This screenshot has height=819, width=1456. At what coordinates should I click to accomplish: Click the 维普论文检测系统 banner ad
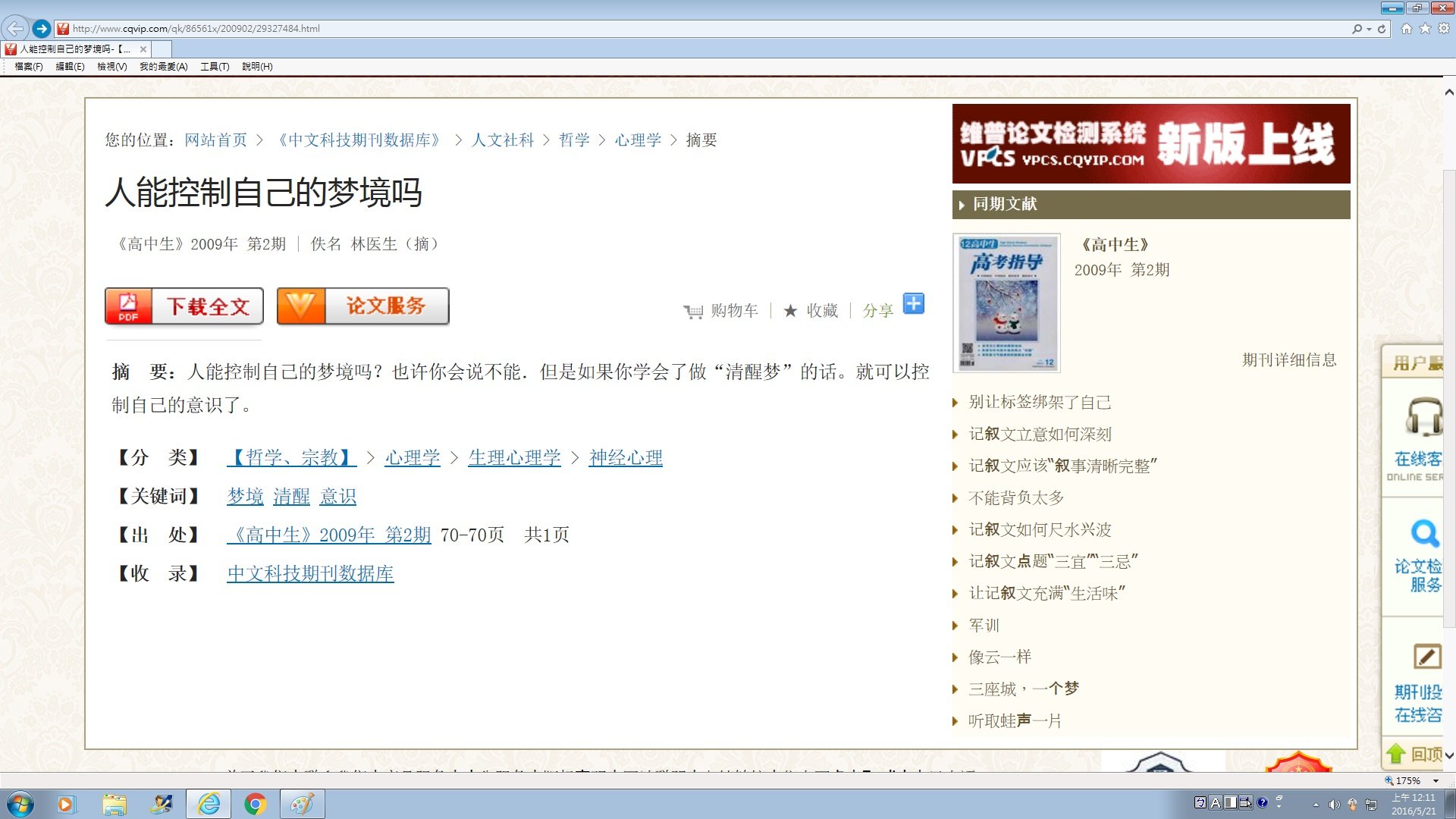[1151, 144]
